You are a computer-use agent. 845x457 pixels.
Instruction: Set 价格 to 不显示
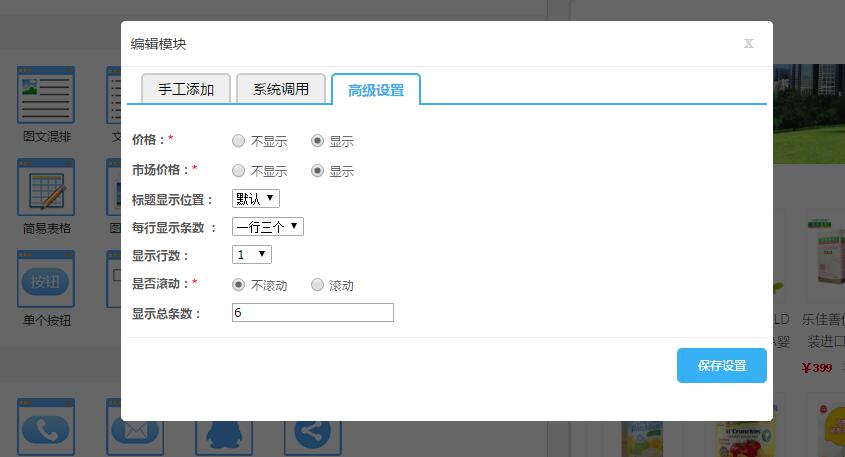(x=238, y=141)
